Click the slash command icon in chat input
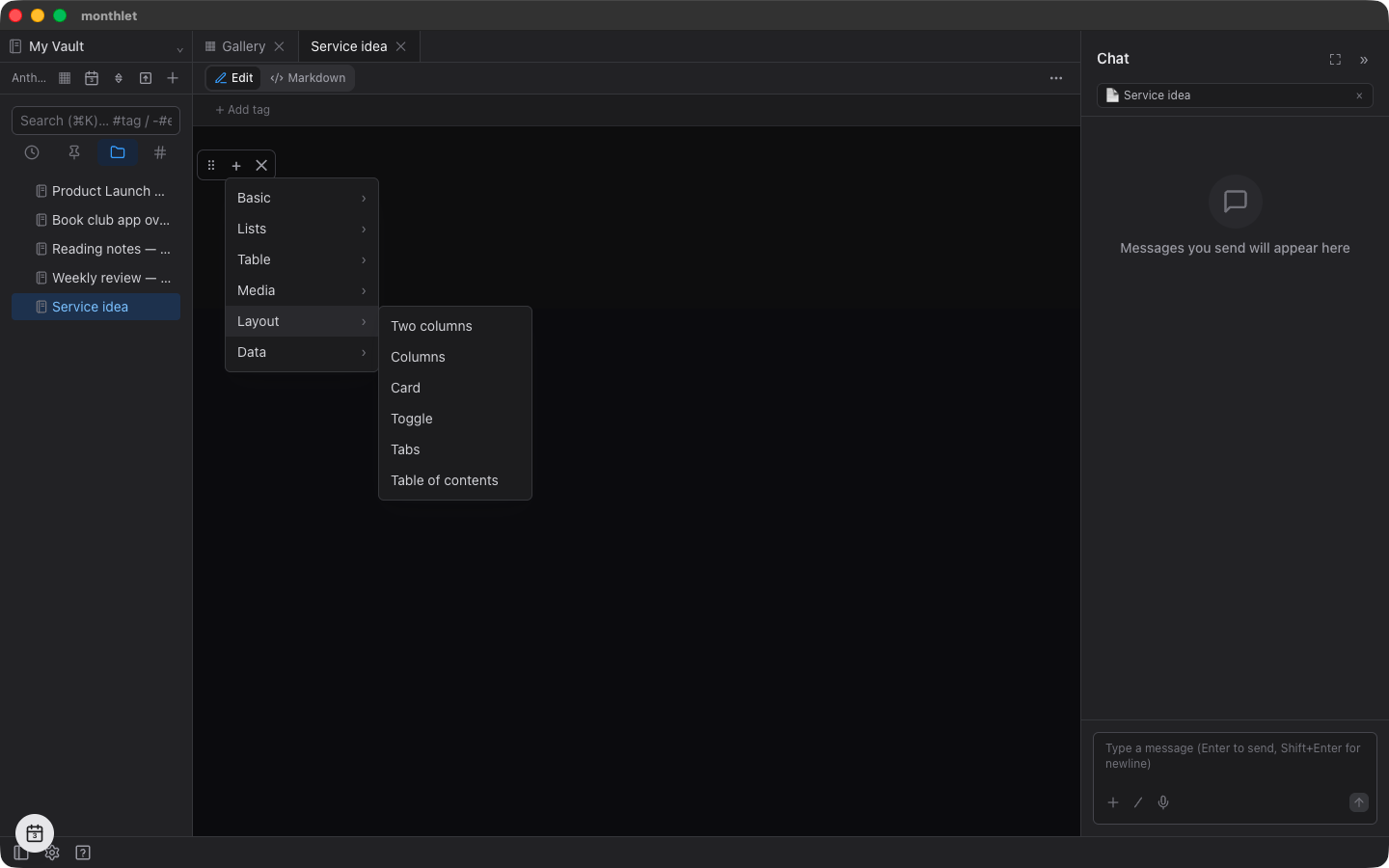Screen dimensions: 1389x868 coord(1138,802)
